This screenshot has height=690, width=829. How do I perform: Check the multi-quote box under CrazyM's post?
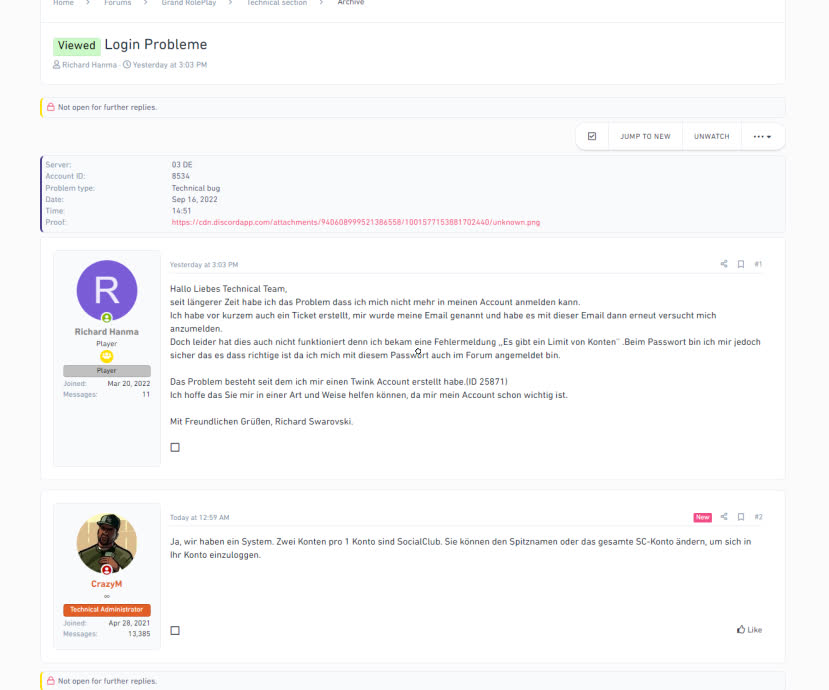175,630
